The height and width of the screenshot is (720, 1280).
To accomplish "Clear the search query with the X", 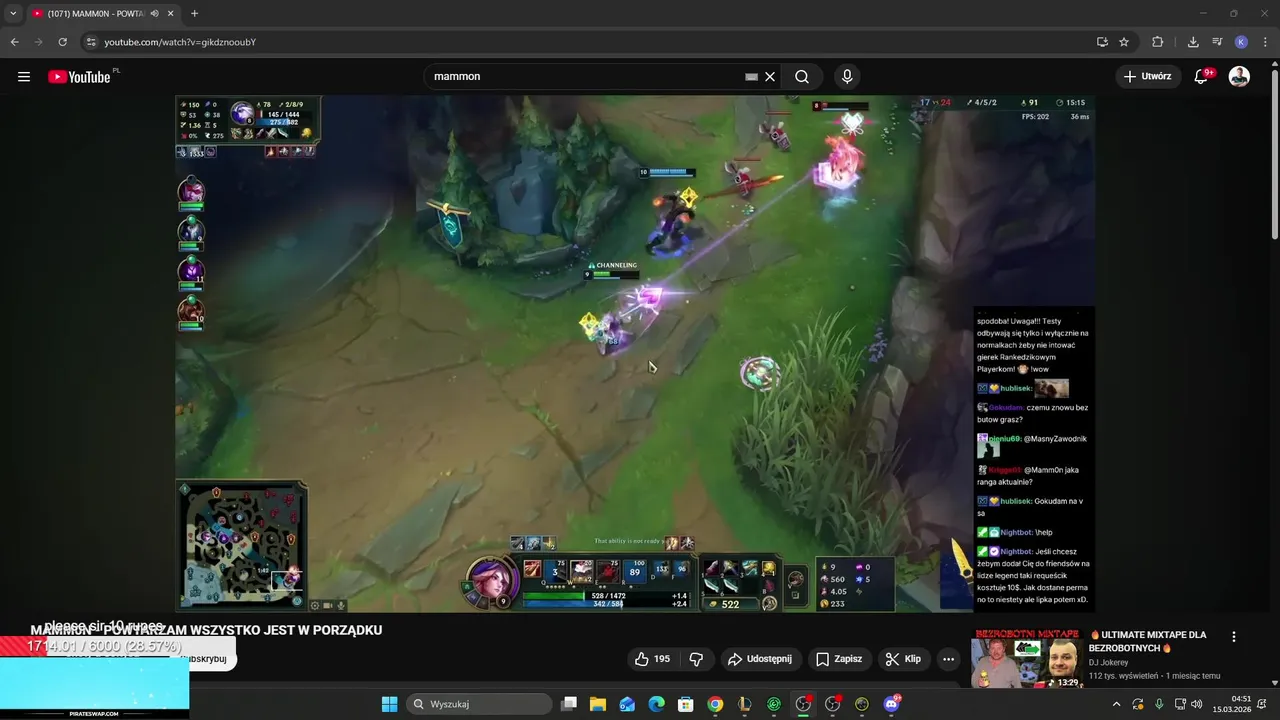I will point(770,77).
